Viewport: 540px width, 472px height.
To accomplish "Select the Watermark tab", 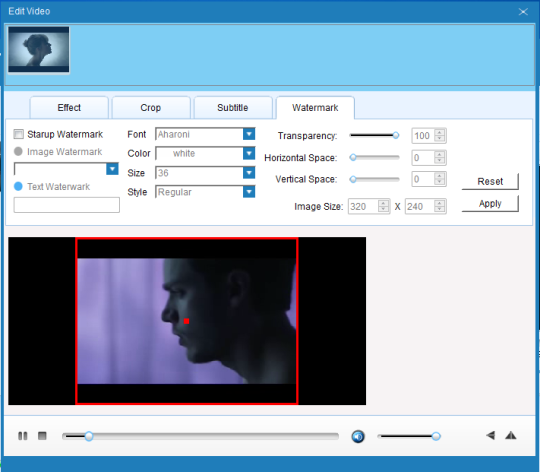I will coord(315,108).
